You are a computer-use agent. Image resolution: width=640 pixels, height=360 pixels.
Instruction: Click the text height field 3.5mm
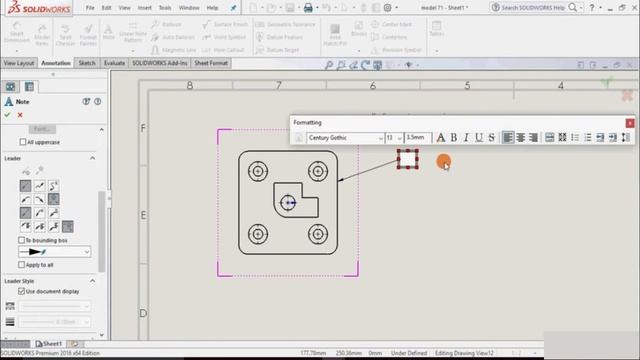[417, 138]
